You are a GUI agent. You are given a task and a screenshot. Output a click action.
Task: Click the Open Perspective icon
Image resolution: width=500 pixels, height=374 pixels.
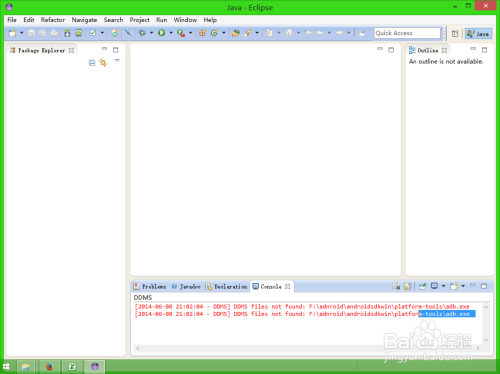pyautogui.click(x=455, y=33)
